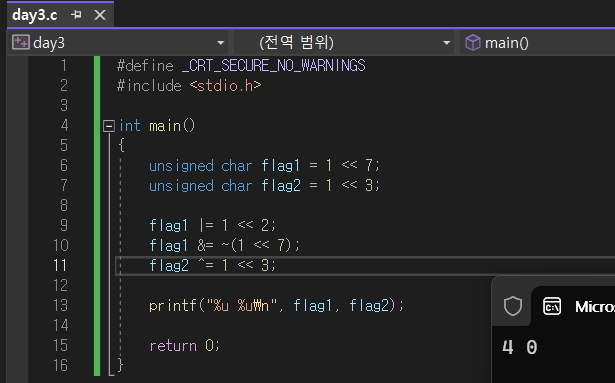The image size is (615, 383).
Task: Click the closing brace on line 16
Action: pos(120,366)
